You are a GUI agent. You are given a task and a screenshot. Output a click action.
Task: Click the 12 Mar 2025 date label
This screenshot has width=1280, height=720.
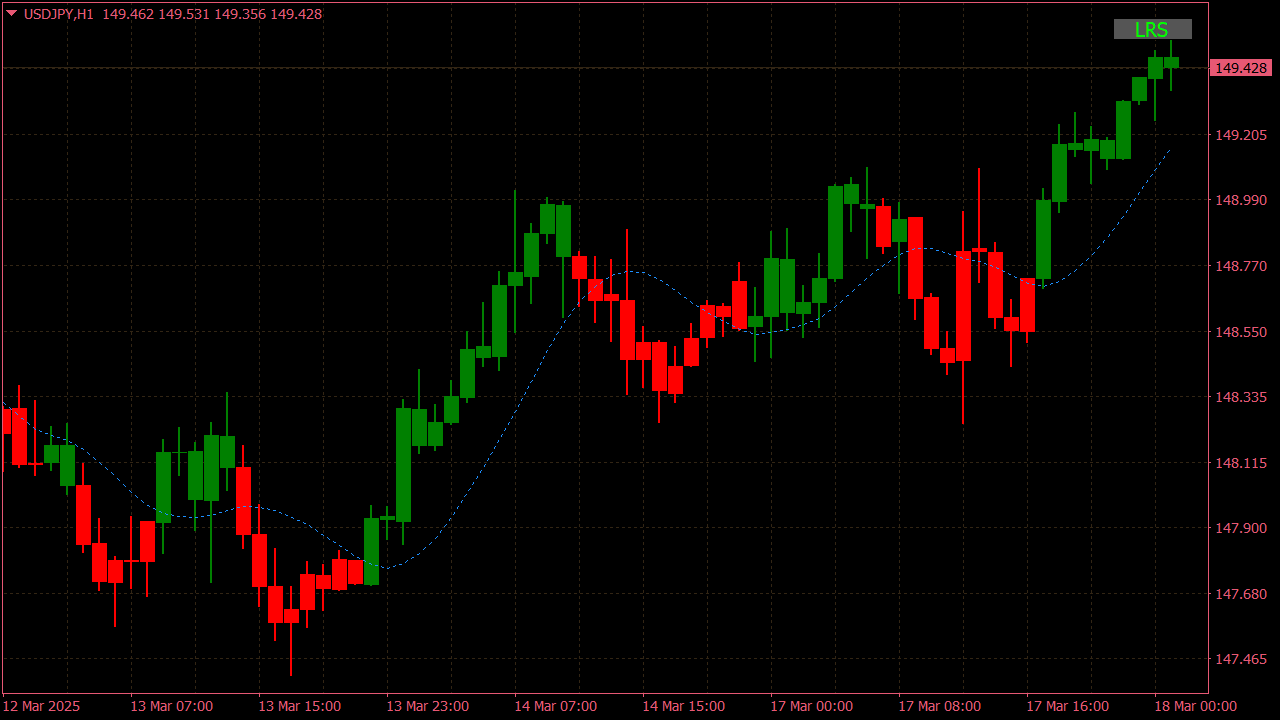[x=42, y=706]
